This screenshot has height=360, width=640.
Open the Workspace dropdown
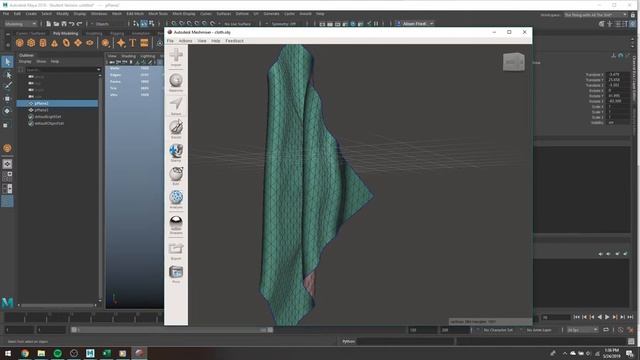click(x=596, y=15)
